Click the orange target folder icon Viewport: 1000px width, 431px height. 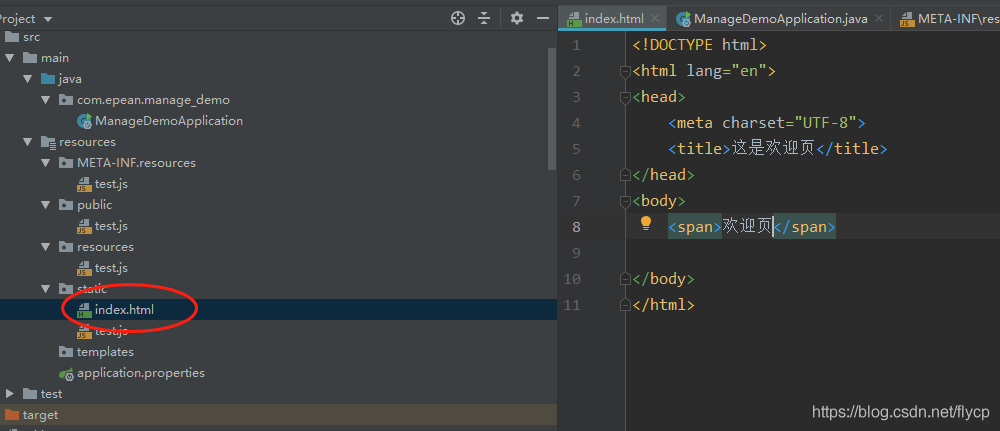12,415
